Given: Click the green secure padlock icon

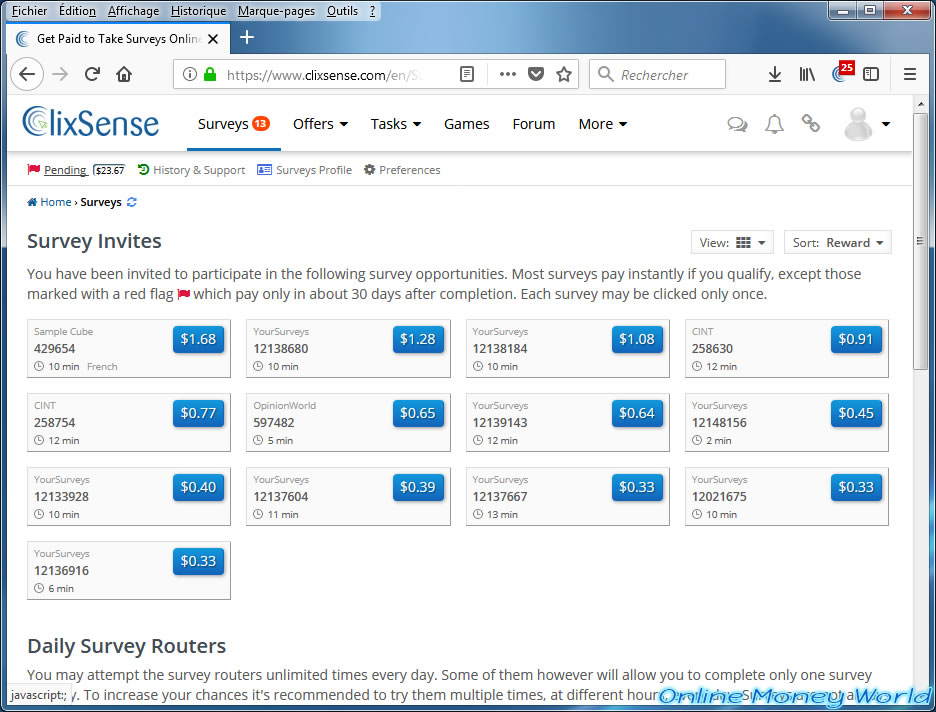Looking at the screenshot, I should pos(210,74).
